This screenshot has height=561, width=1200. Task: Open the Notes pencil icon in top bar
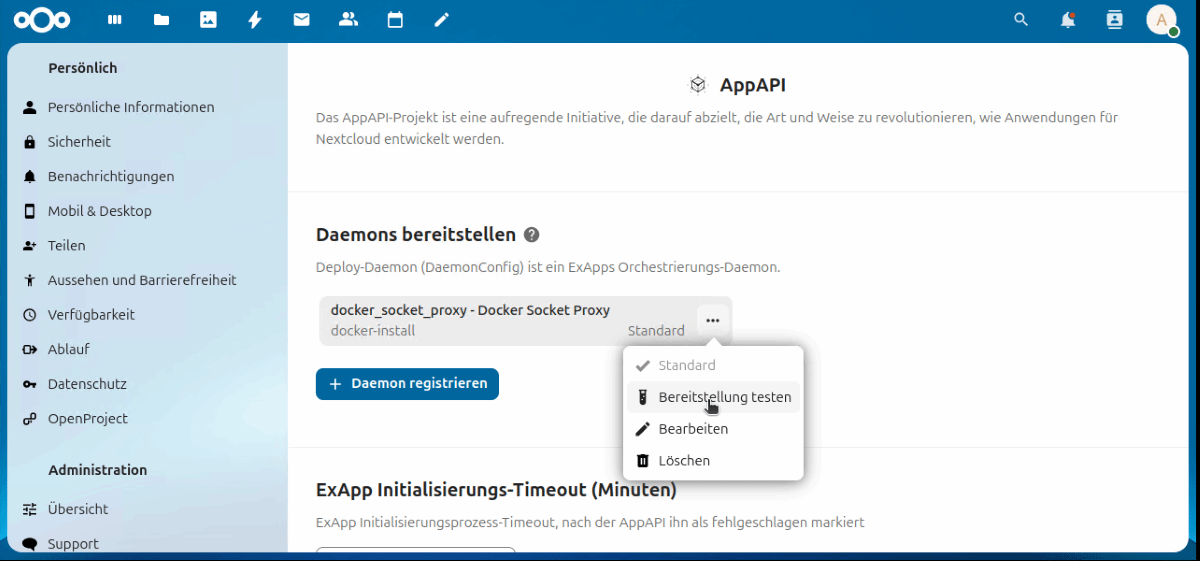pos(442,20)
